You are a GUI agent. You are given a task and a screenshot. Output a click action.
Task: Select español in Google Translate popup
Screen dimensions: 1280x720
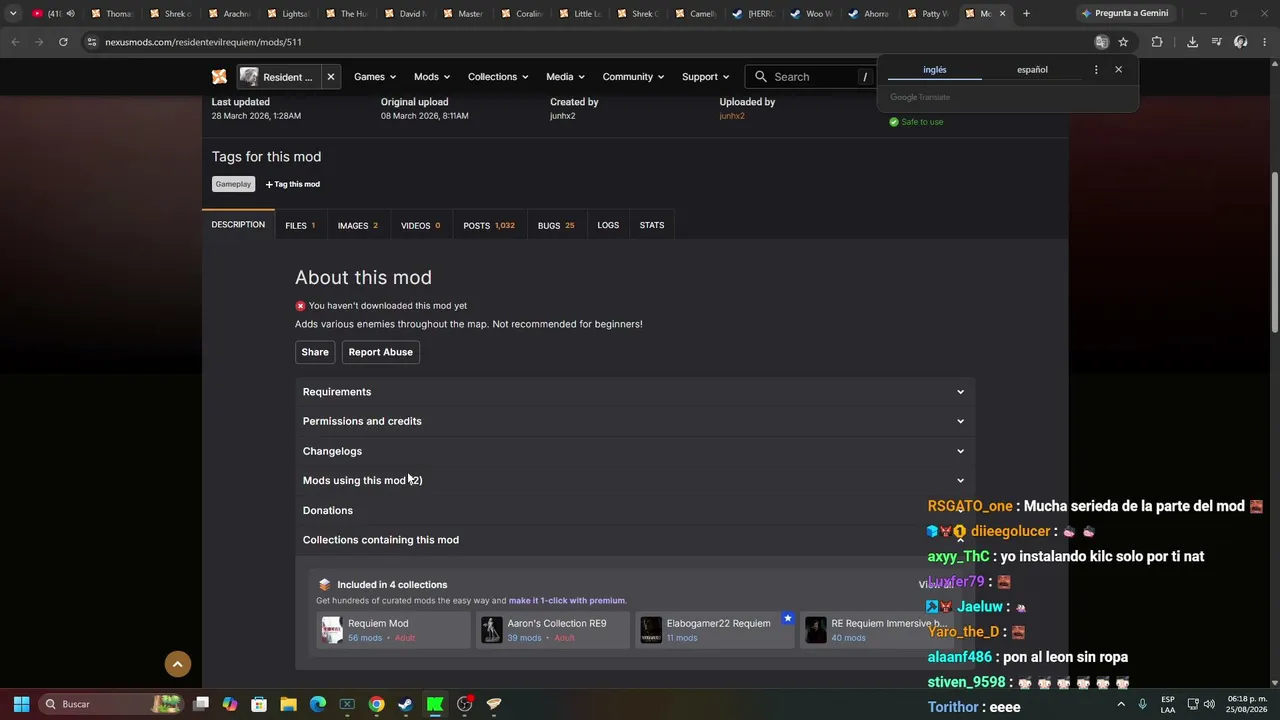coord(1032,70)
